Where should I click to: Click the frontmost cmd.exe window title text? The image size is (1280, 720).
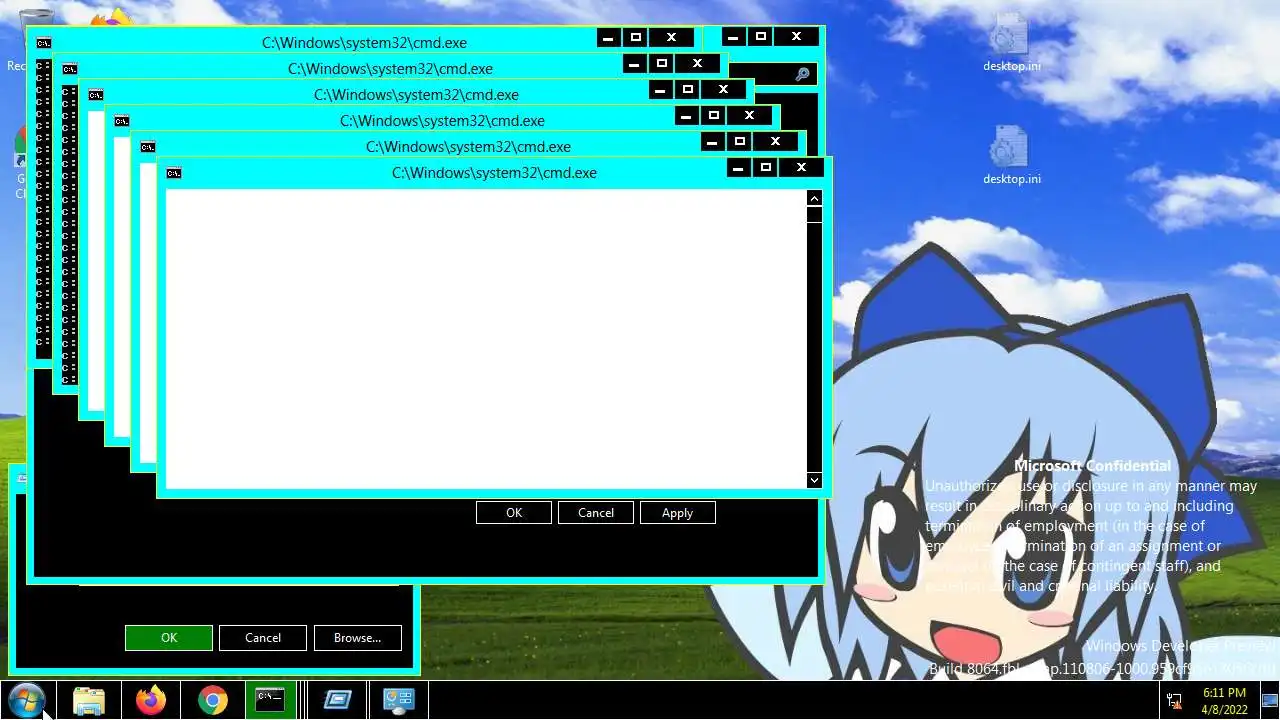coord(494,173)
